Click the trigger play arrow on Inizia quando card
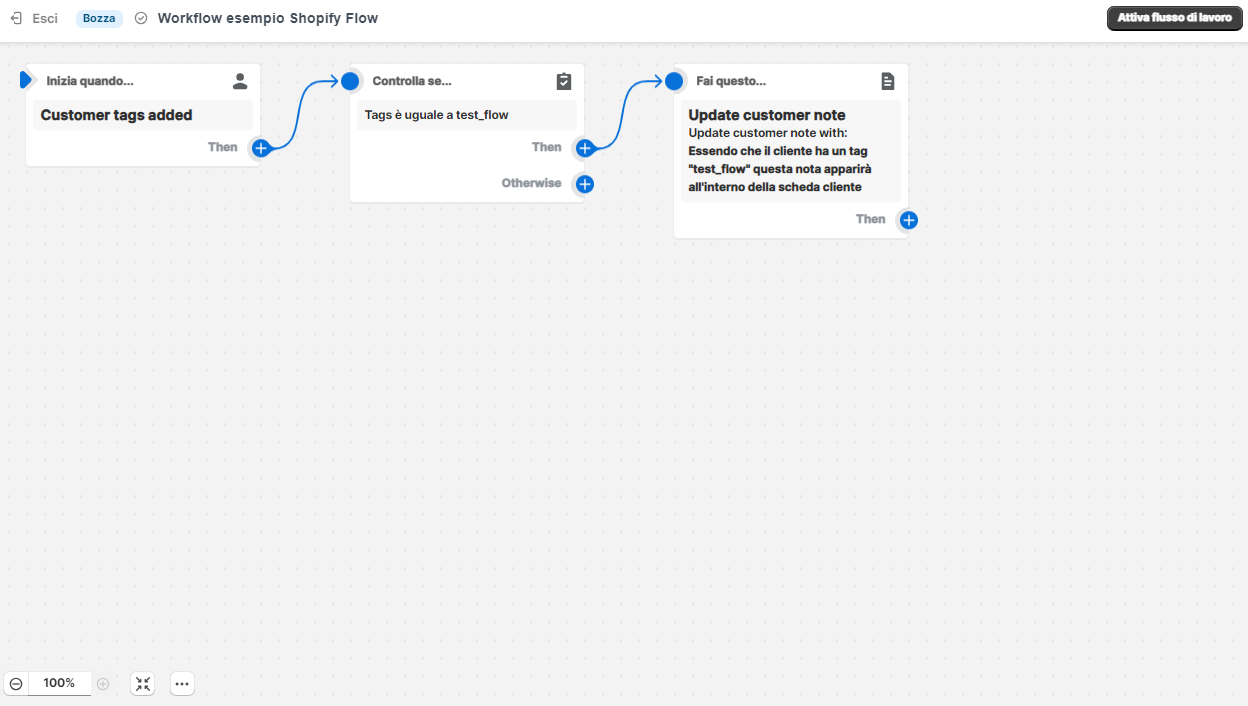Screen dimensions: 1248x706 [27, 80]
